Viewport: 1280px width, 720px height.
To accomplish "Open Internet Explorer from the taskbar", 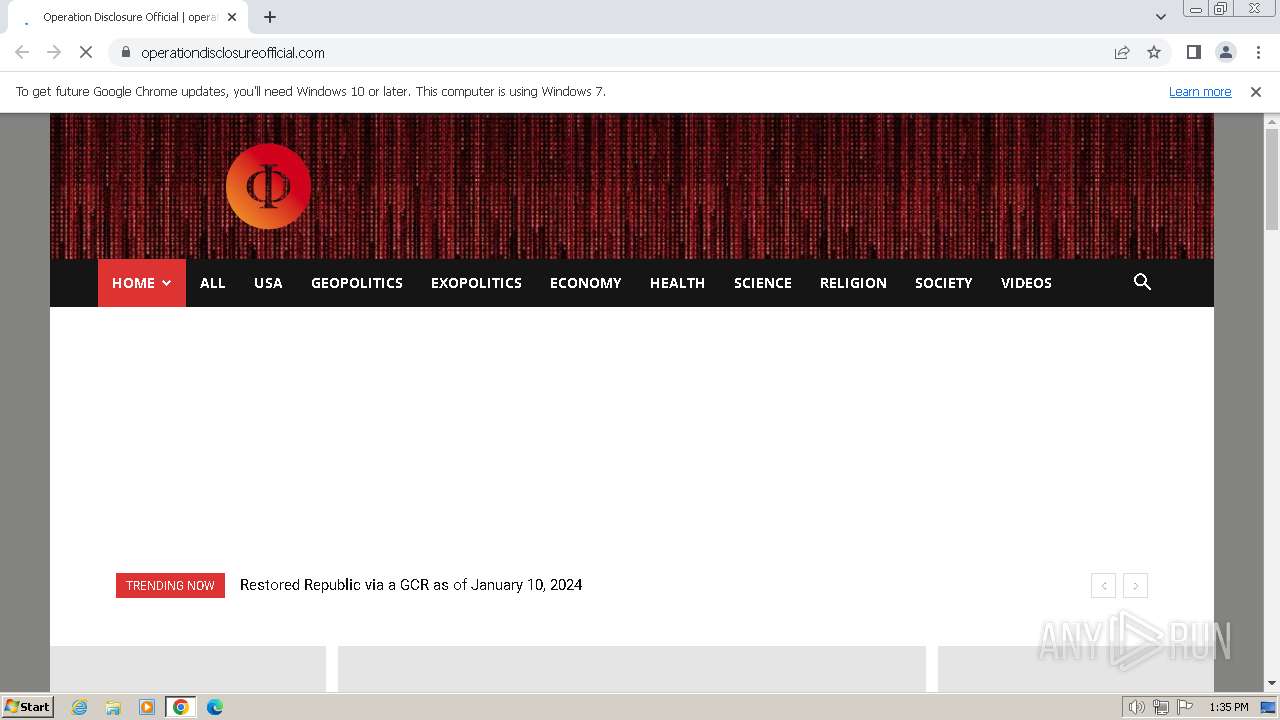I will point(80,707).
